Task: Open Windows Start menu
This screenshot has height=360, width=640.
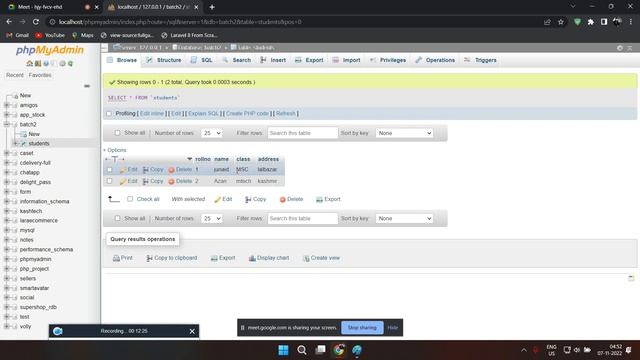Action: (283, 350)
